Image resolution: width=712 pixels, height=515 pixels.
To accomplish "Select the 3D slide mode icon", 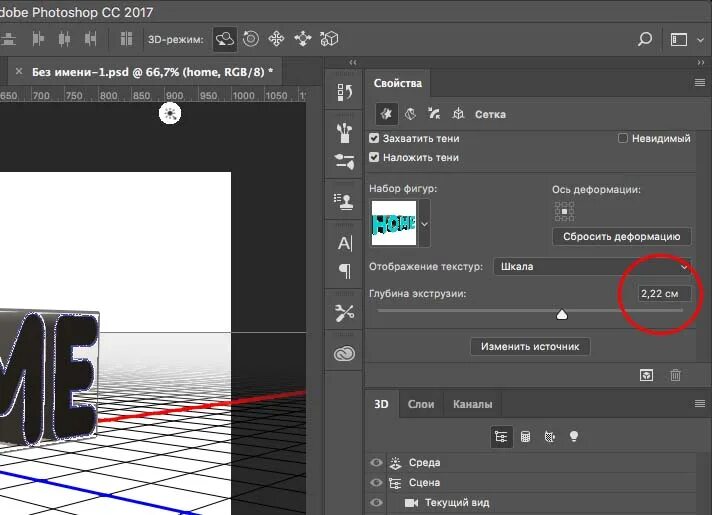I will (x=302, y=39).
